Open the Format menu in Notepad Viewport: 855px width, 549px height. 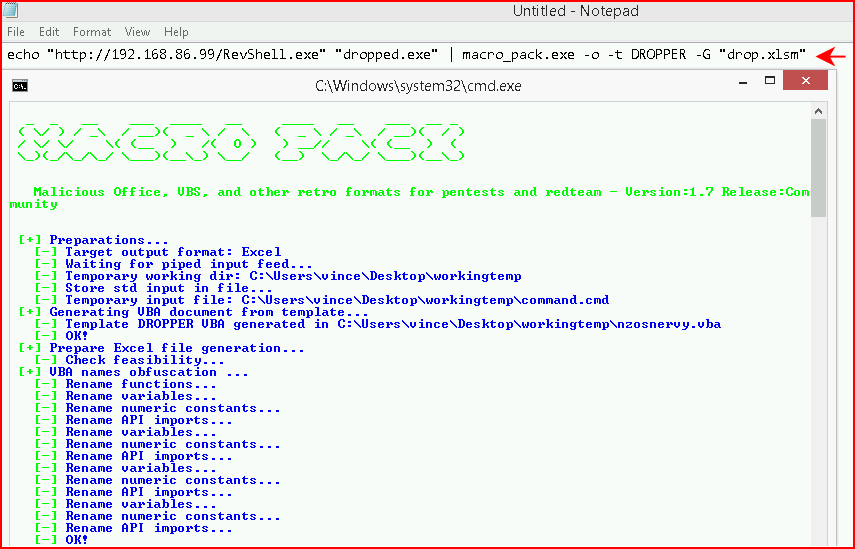[92, 32]
